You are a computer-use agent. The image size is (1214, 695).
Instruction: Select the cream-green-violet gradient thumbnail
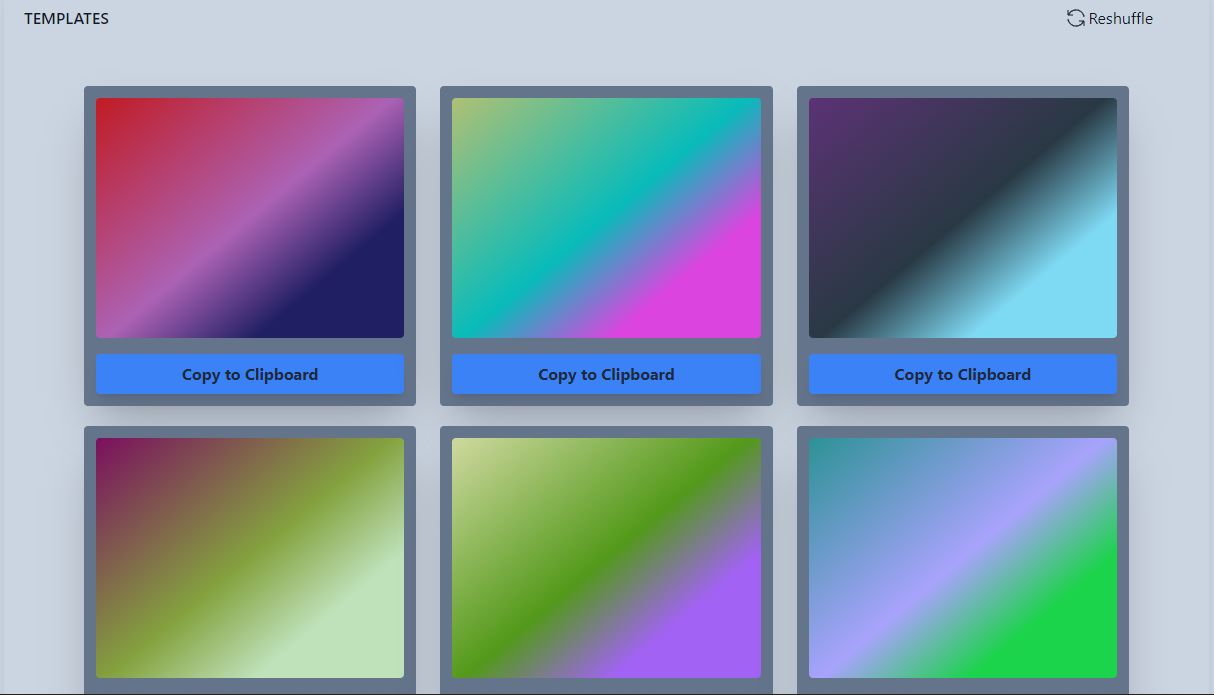click(x=606, y=558)
